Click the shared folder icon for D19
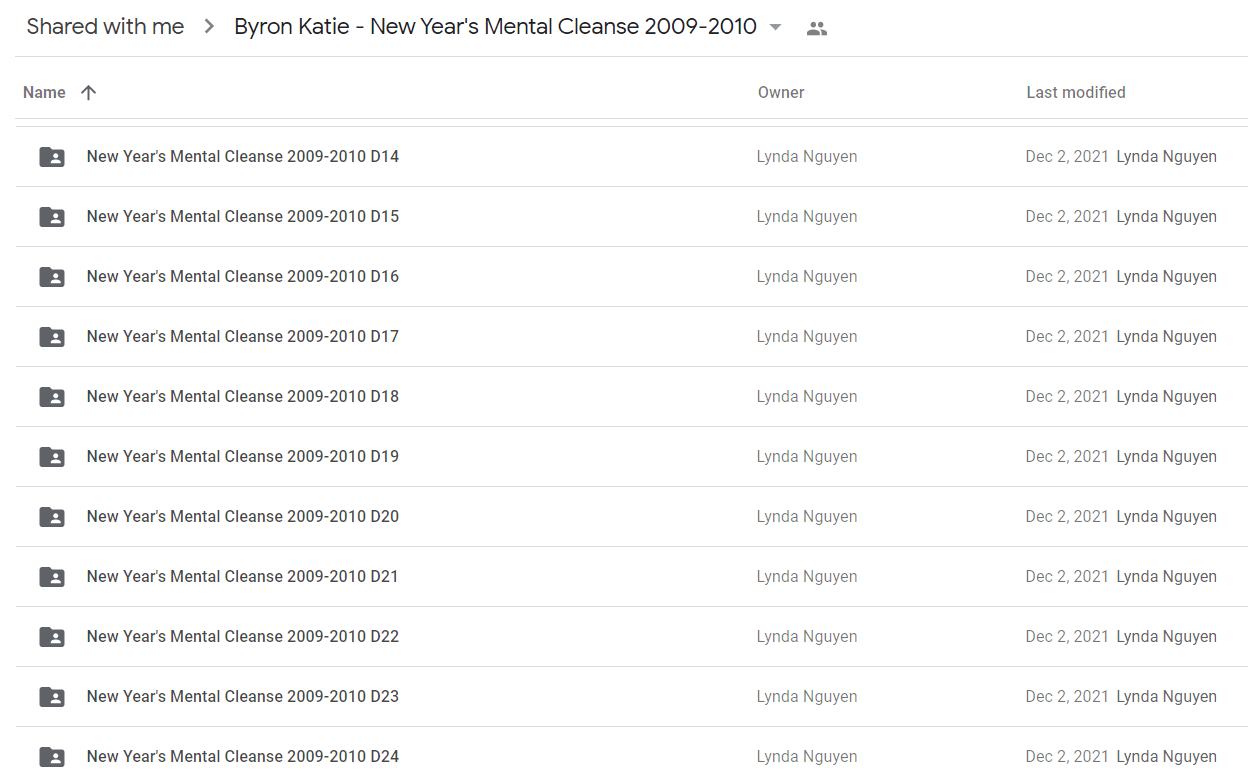 (52, 457)
